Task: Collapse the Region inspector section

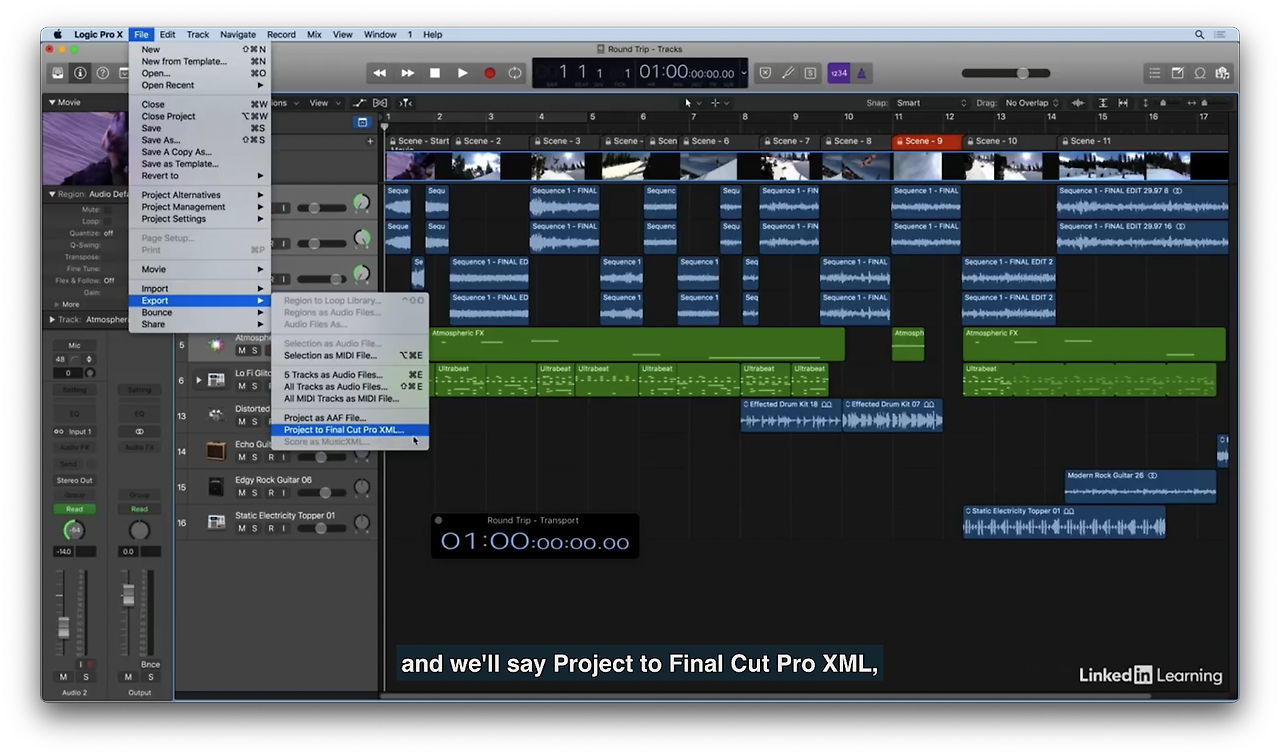Action: [x=52, y=194]
